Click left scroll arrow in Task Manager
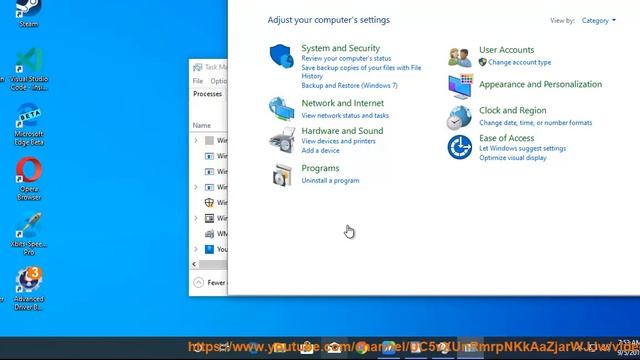The height and width of the screenshot is (360, 640). click(194, 264)
